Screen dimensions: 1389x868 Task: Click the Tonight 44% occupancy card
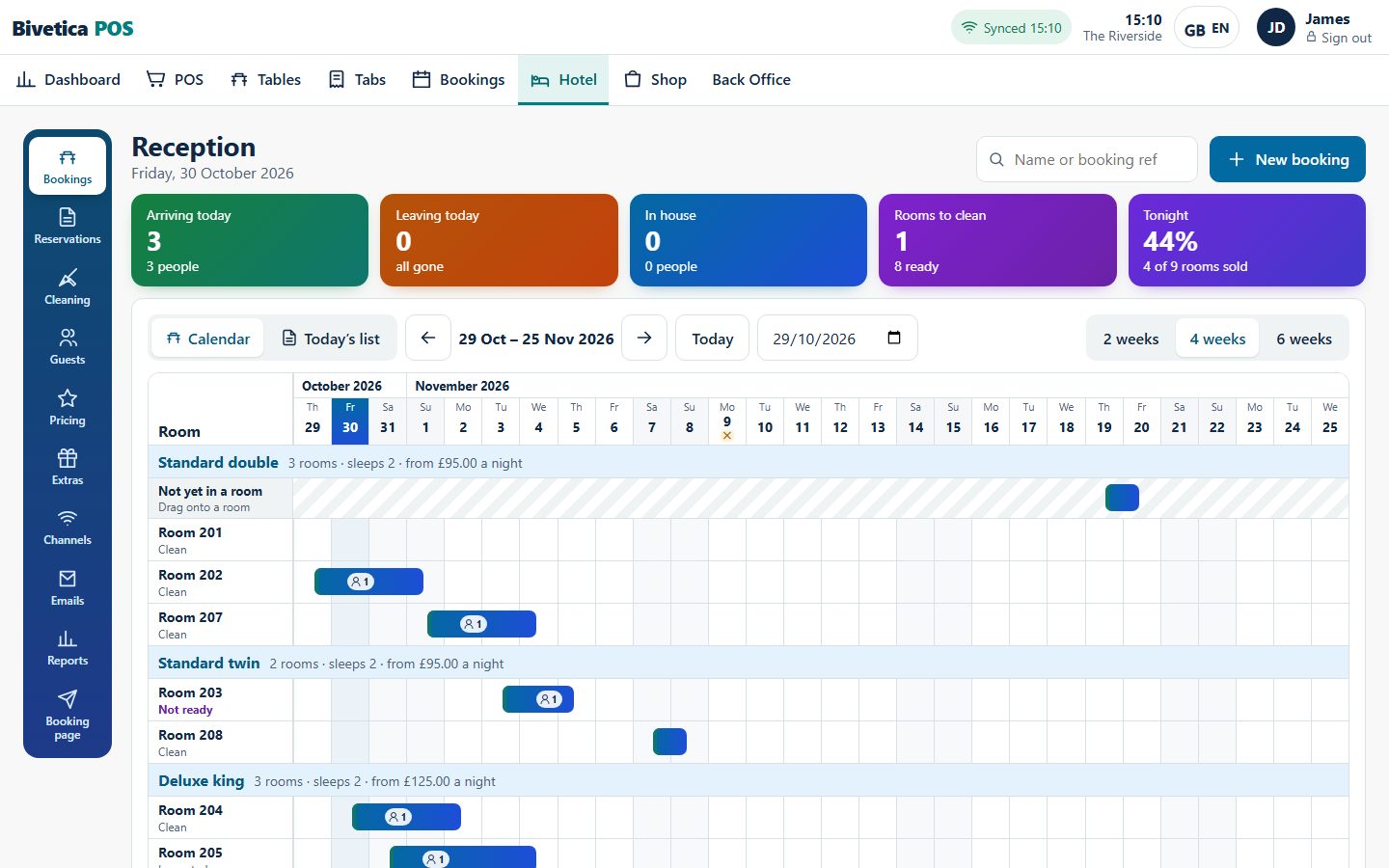[x=1247, y=240]
